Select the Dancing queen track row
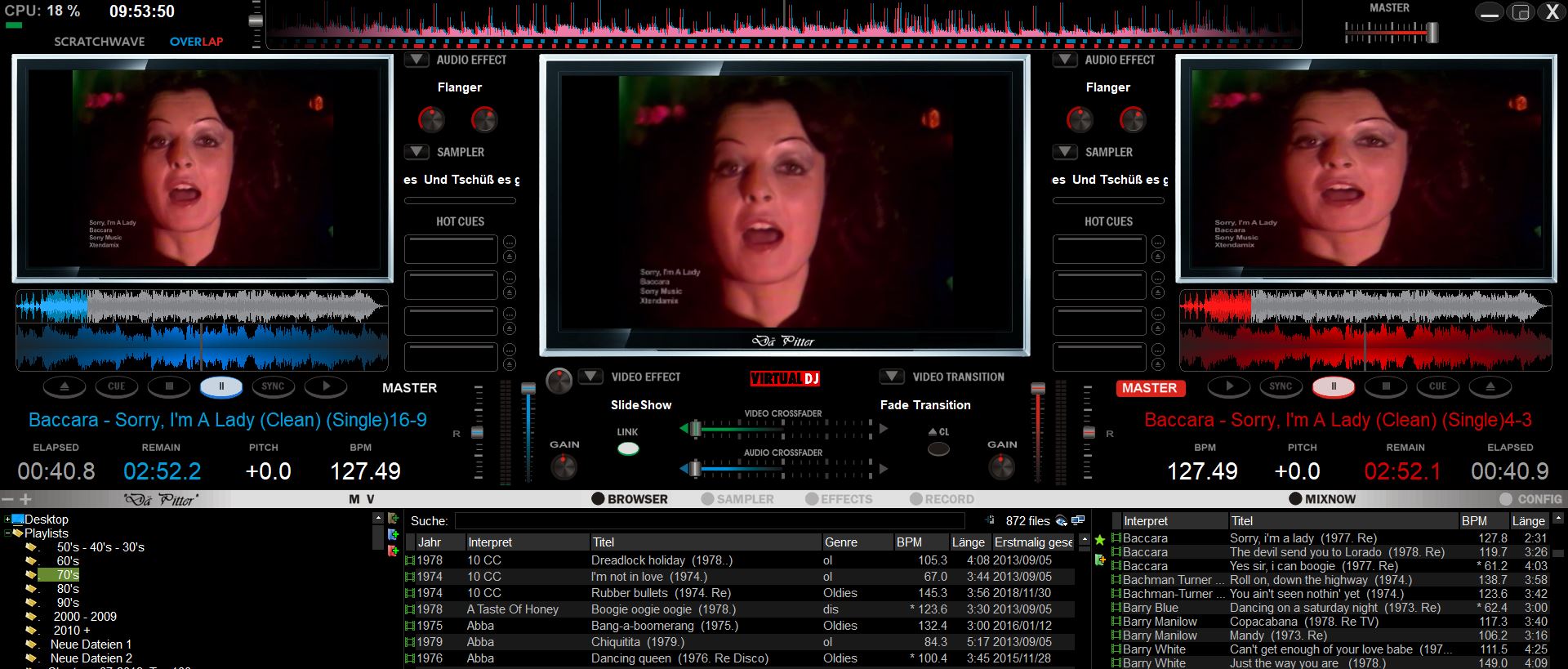 pos(742,658)
